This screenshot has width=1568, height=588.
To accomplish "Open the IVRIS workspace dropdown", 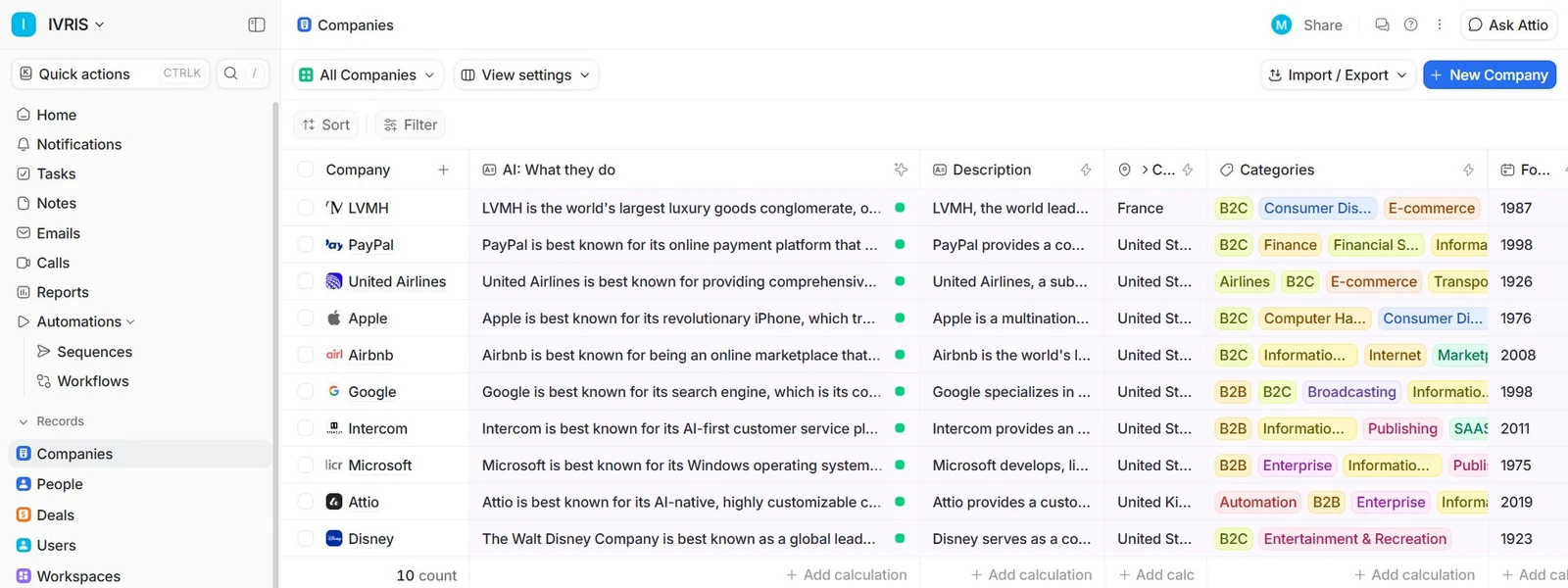I will [x=76, y=24].
